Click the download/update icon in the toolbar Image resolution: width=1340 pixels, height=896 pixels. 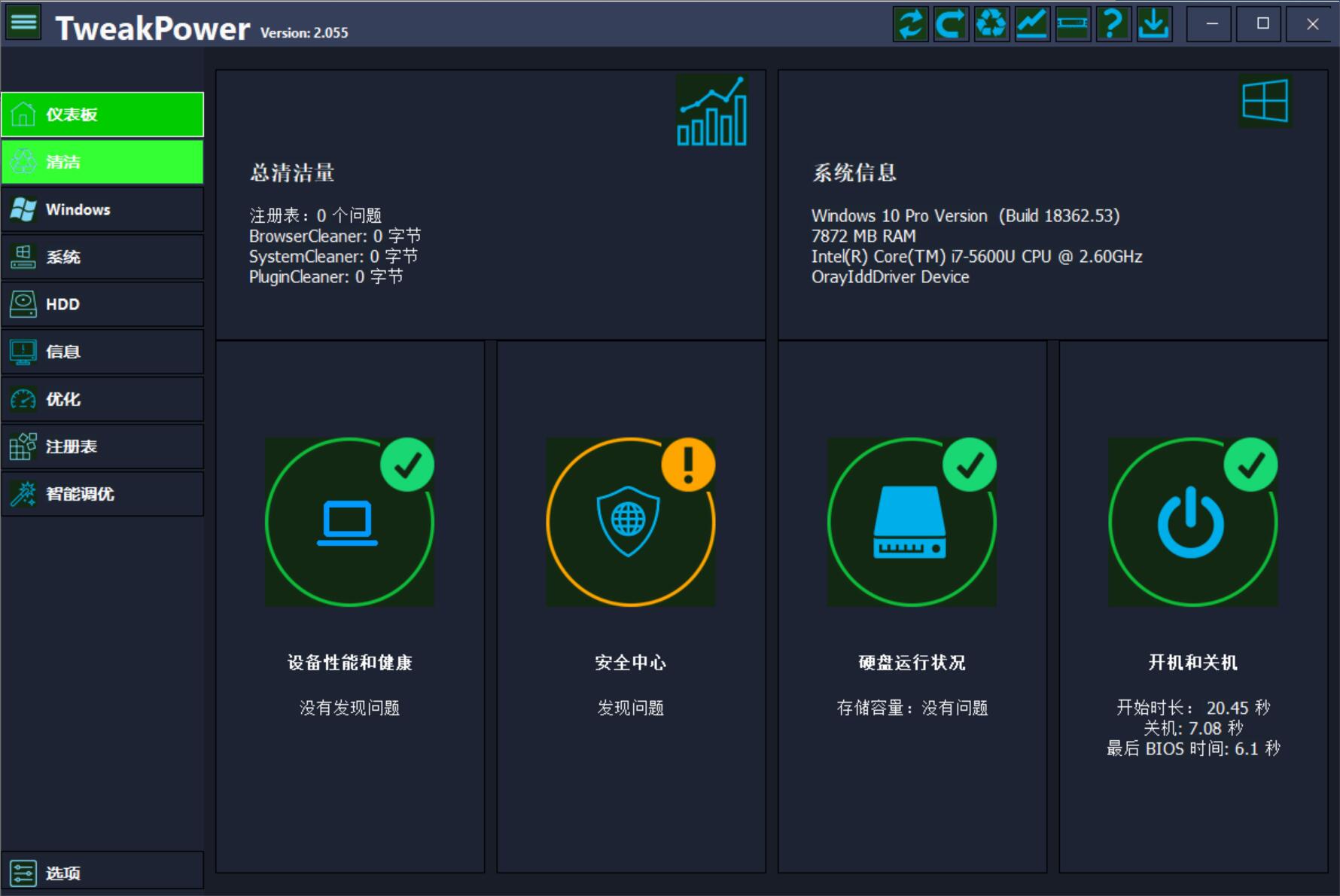coord(1154,23)
